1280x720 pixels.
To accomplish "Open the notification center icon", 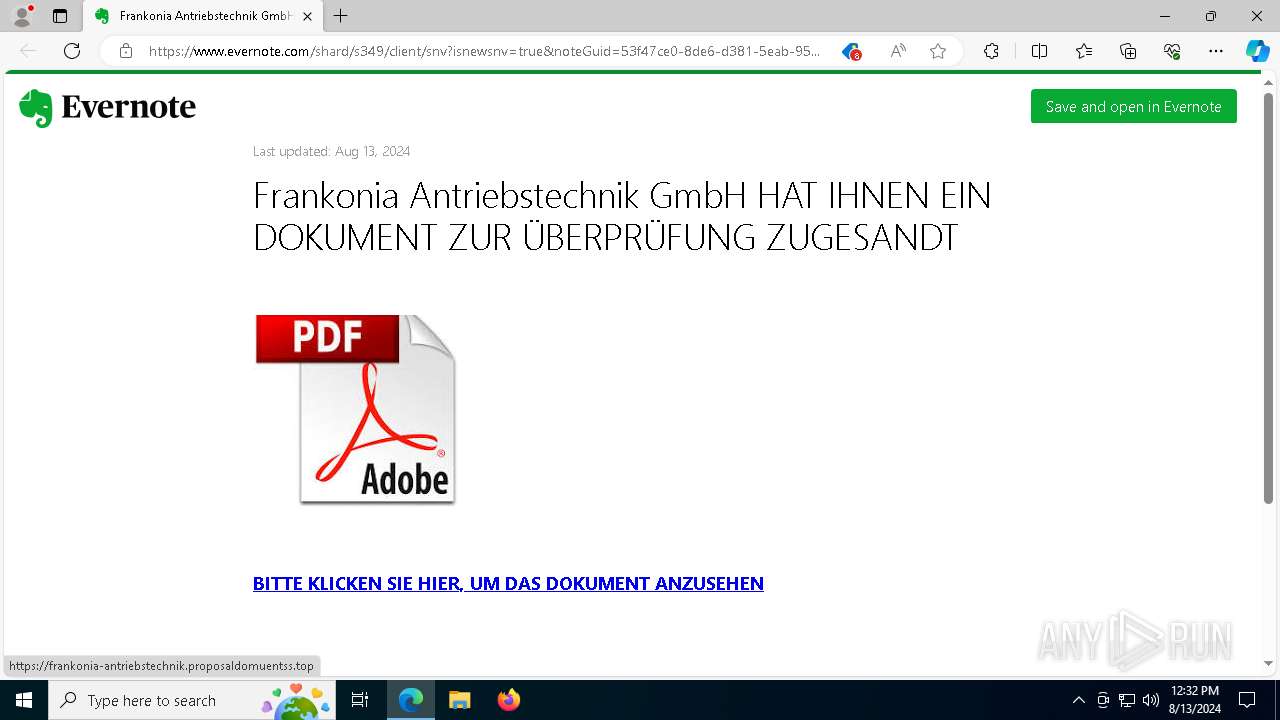I will click(1247, 700).
